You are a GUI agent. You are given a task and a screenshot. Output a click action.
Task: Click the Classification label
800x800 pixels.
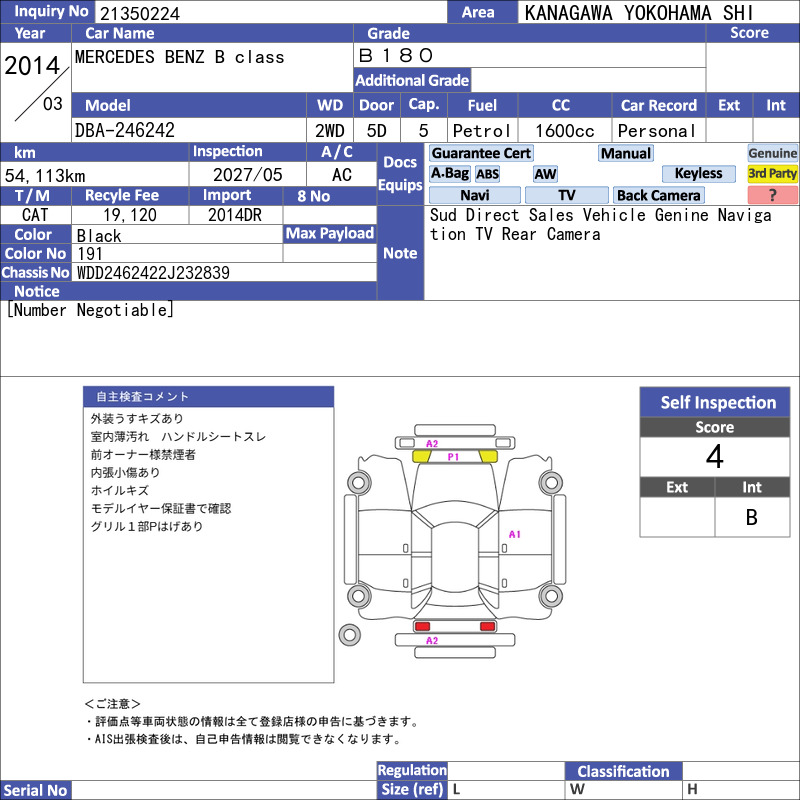[623, 771]
